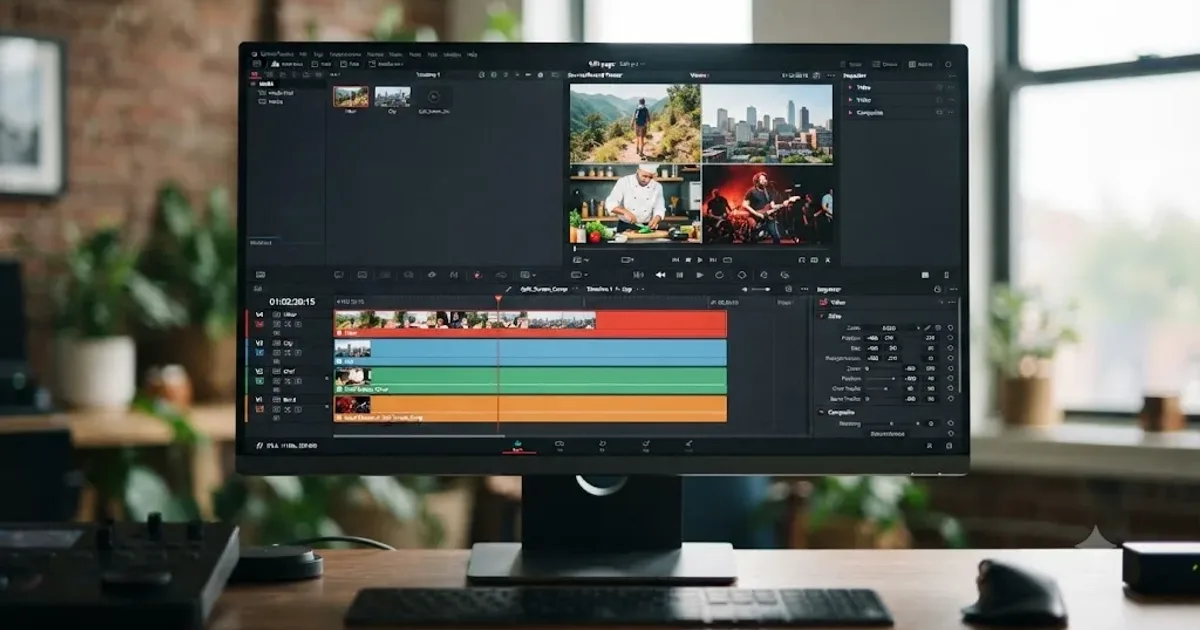The image size is (1200, 630).
Task: Open the Video tab of the Inspector
Action: (x=833, y=302)
